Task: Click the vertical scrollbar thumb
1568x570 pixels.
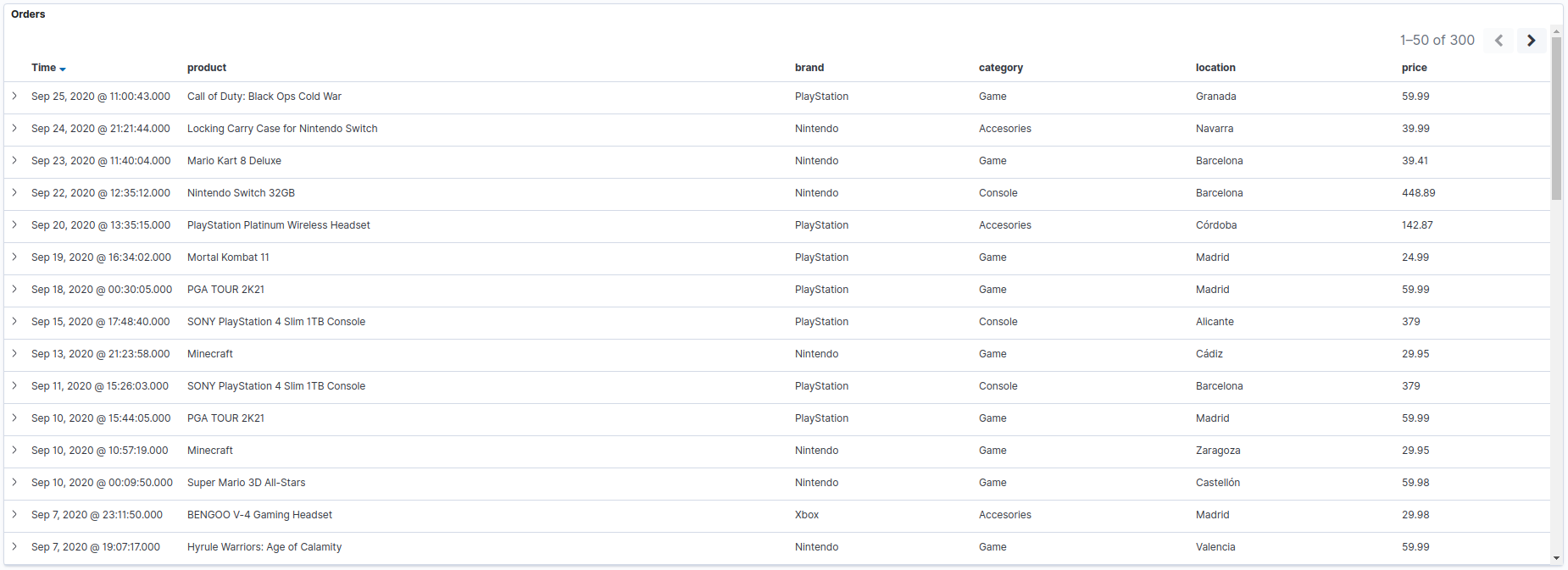Action: click(x=1556, y=118)
